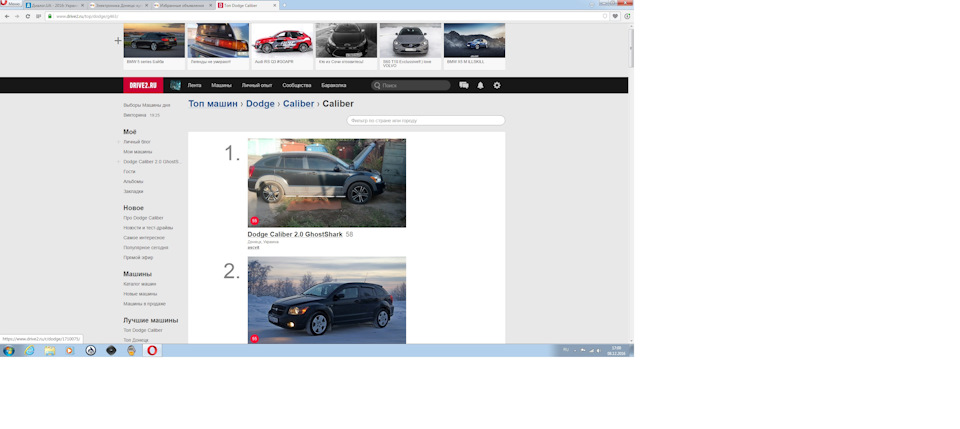Click Windows Start orb
Image resolution: width=960 pixels, height=429 pixels.
click(9, 351)
